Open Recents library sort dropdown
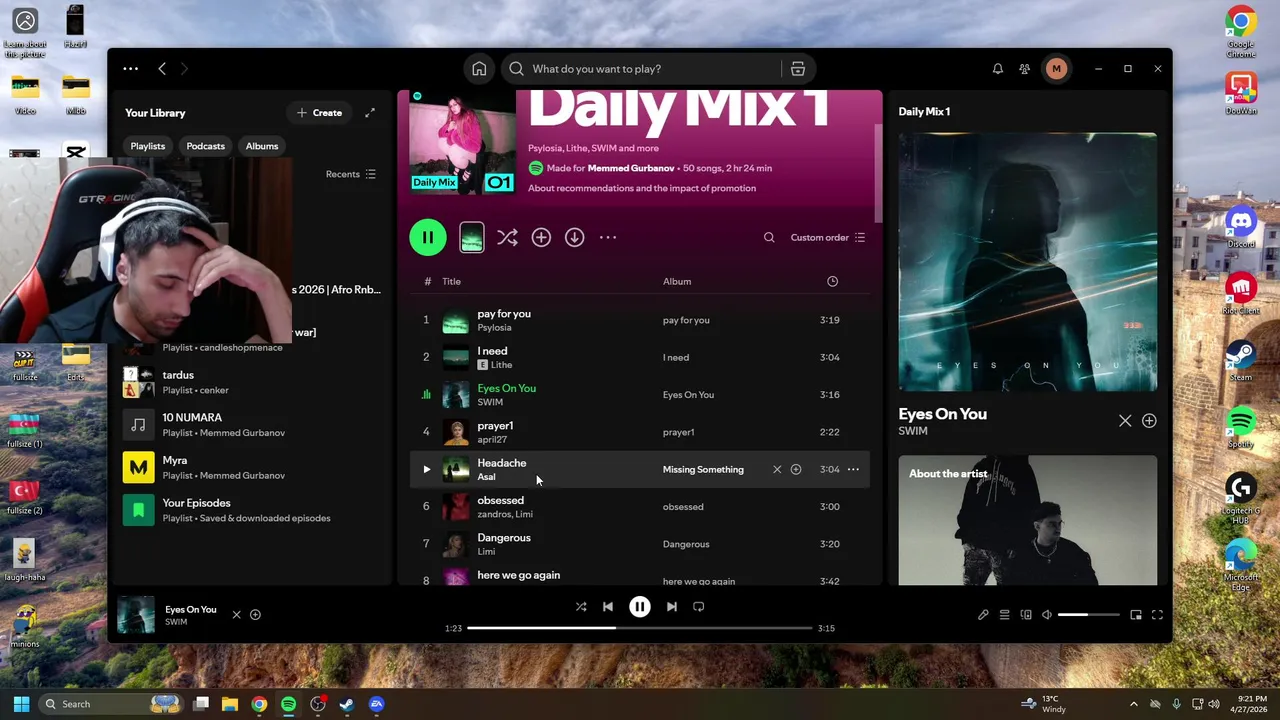1280x720 pixels. pyautogui.click(x=351, y=174)
